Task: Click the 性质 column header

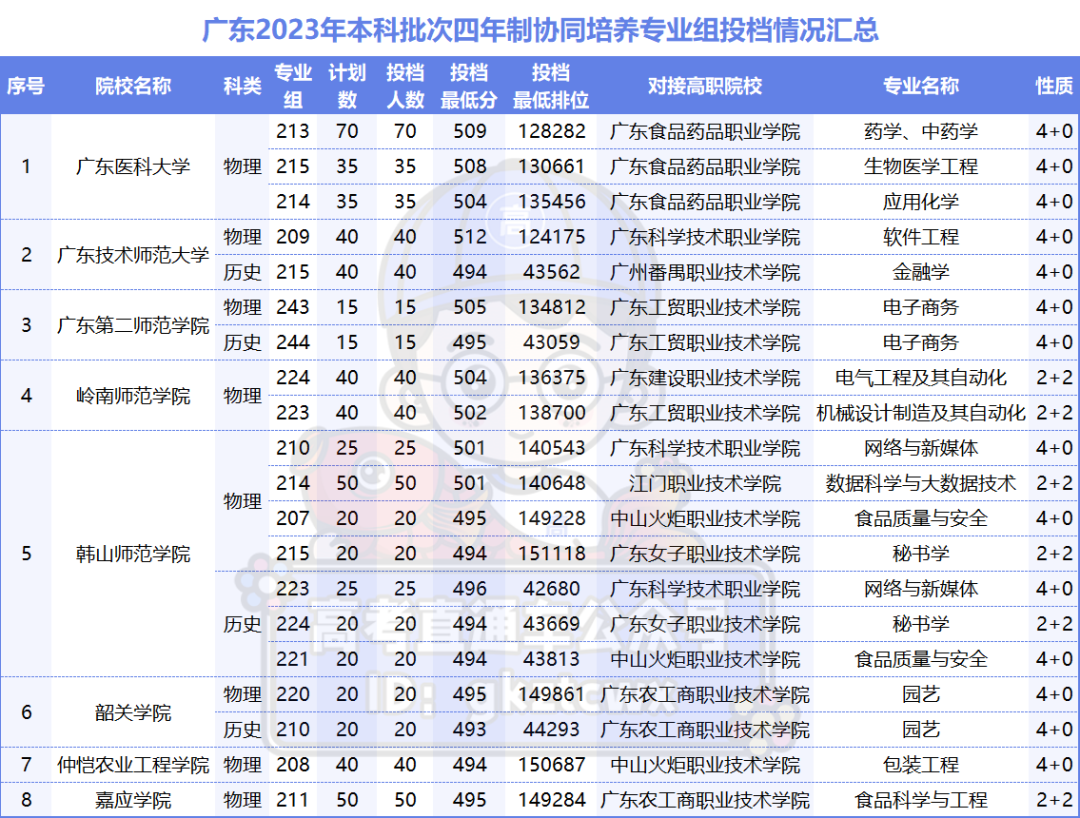Action: click(1054, 86)
